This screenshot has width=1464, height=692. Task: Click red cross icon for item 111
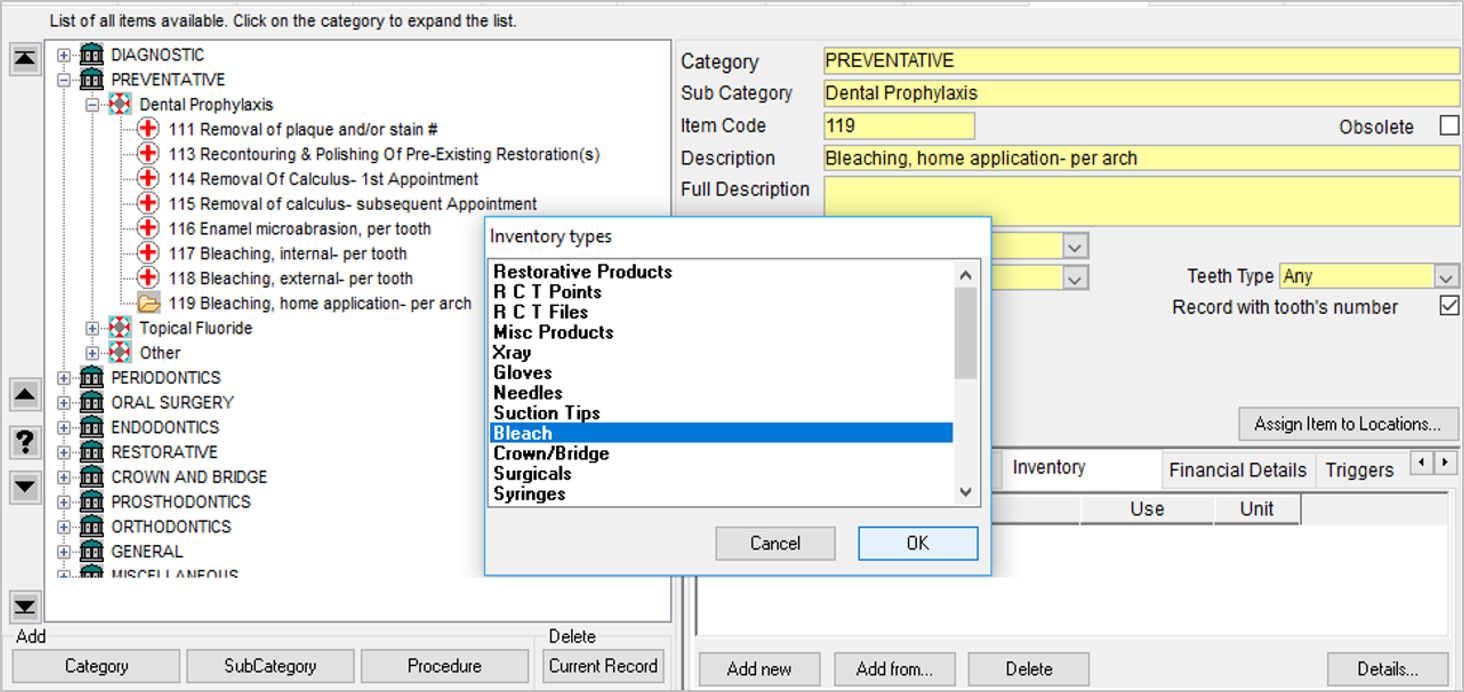(148, 129)
